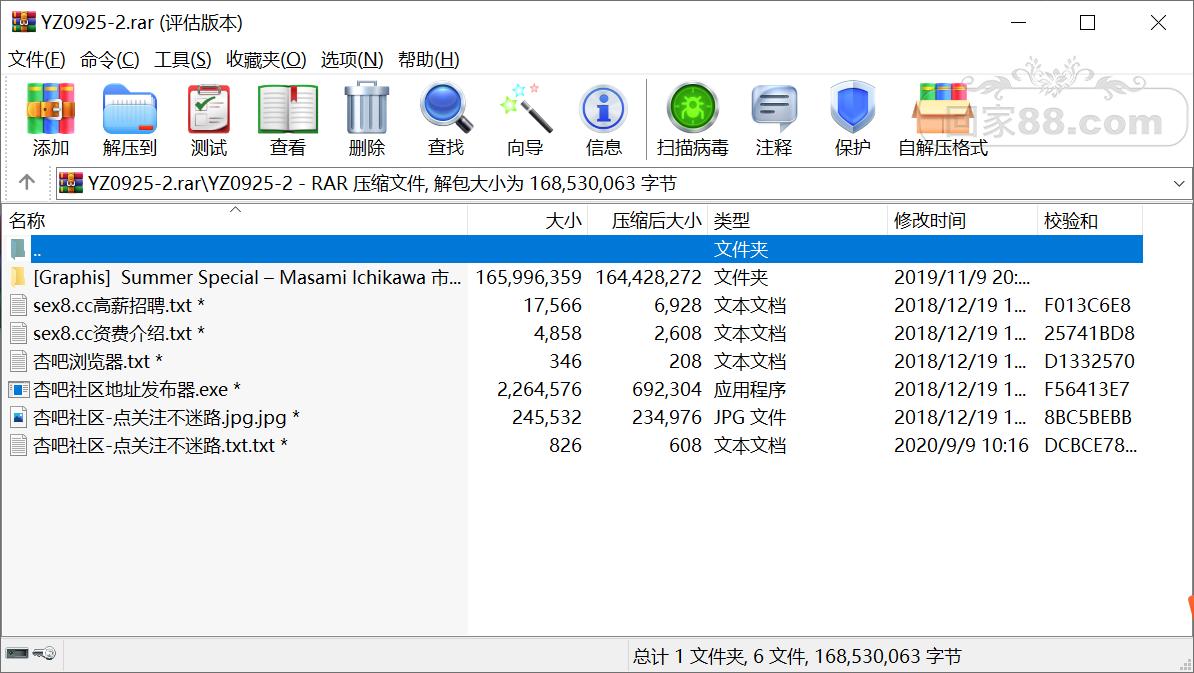The height and width of the screenshot is (673, 1194).
Task: Launch the 向导 (Wizard) wand icon
Action: 525,119
